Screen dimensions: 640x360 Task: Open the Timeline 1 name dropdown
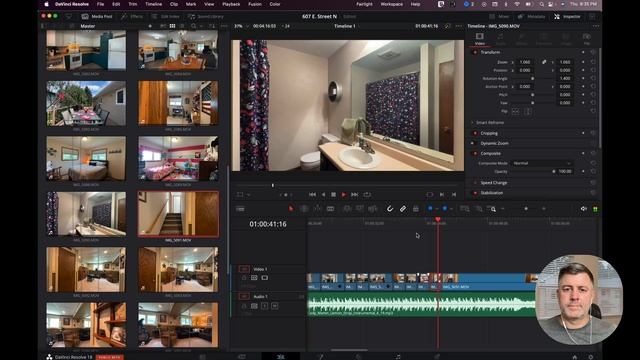pos(344,26)
